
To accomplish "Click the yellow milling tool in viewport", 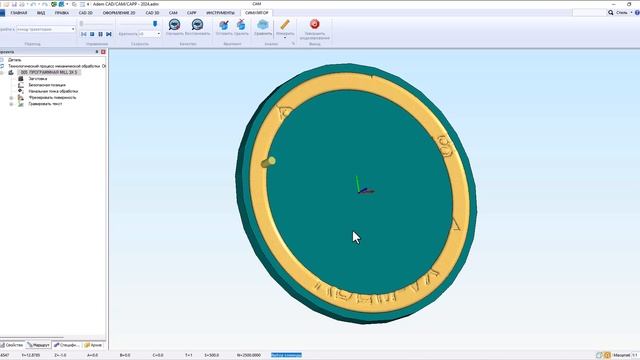I will tap(268, 162).
